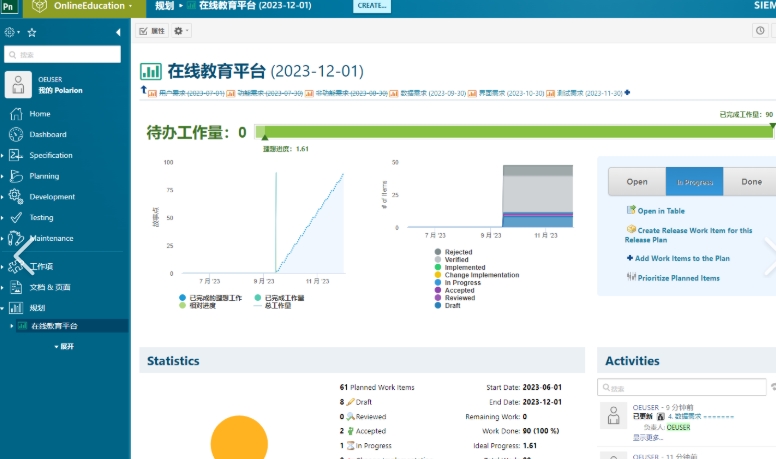The width and height of the screenshot is (776, 459).
Task: Open the navigation settings gear
Action: coord(9,32)
